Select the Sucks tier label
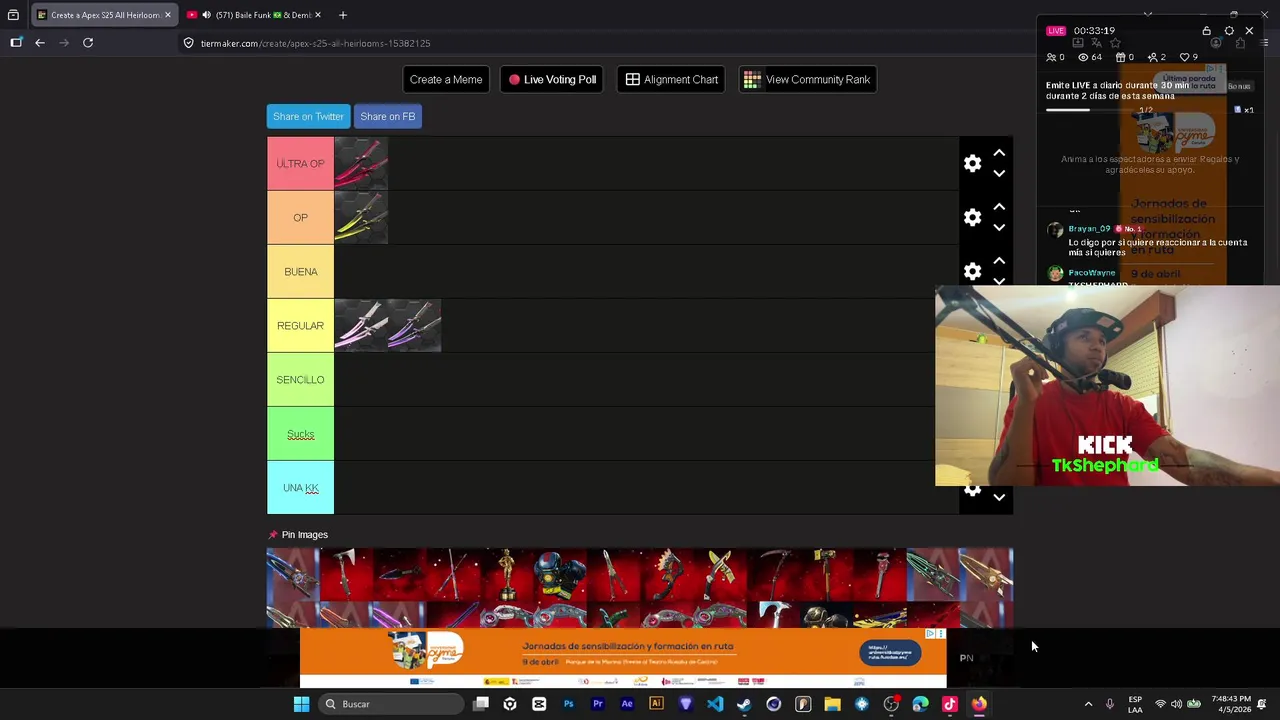 [300, 434]
